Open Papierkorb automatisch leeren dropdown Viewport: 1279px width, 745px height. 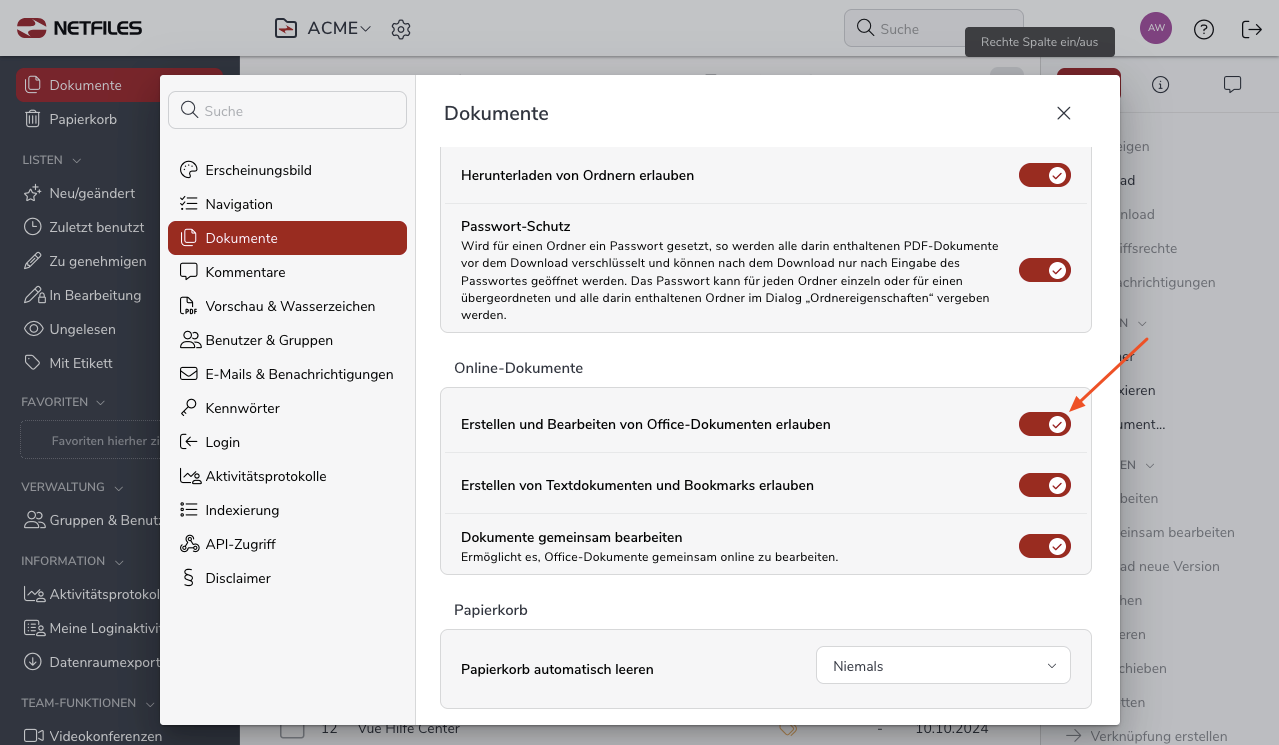pyautogui.click(x=943, y=666)
